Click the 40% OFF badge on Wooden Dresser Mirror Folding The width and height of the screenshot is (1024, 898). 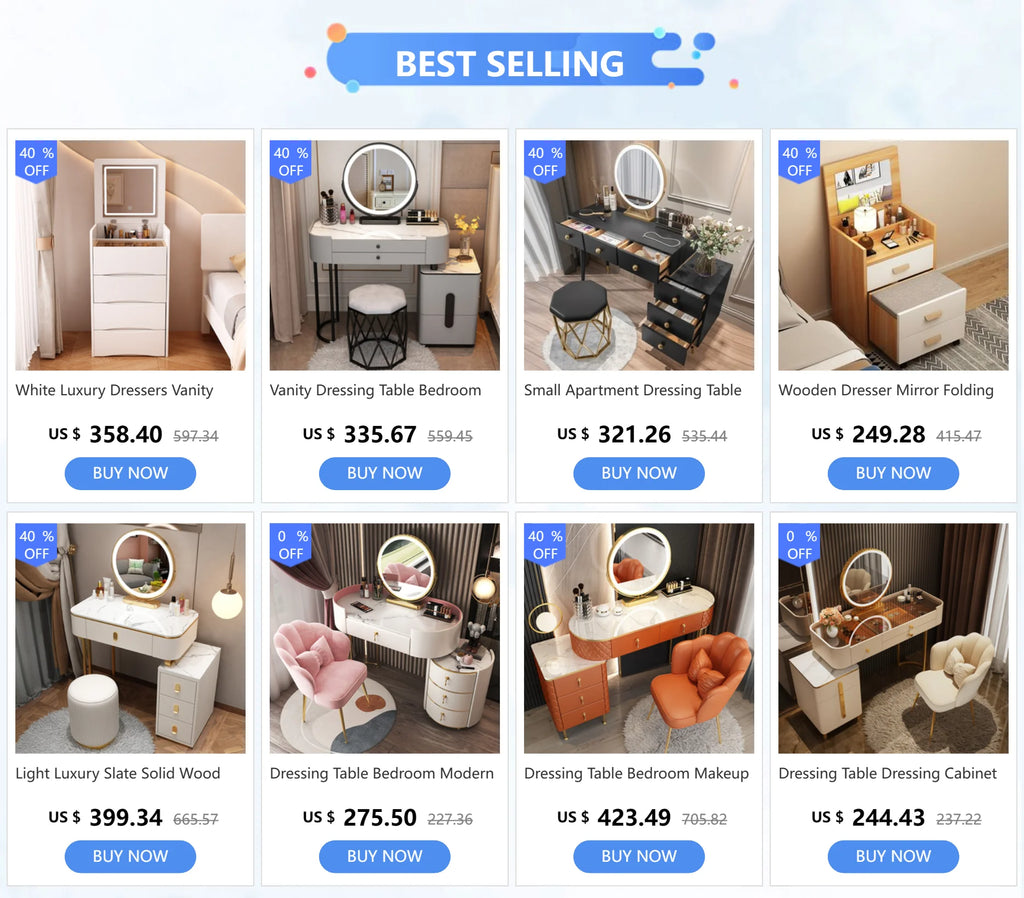pyautogui.click(x=799, y=161)
